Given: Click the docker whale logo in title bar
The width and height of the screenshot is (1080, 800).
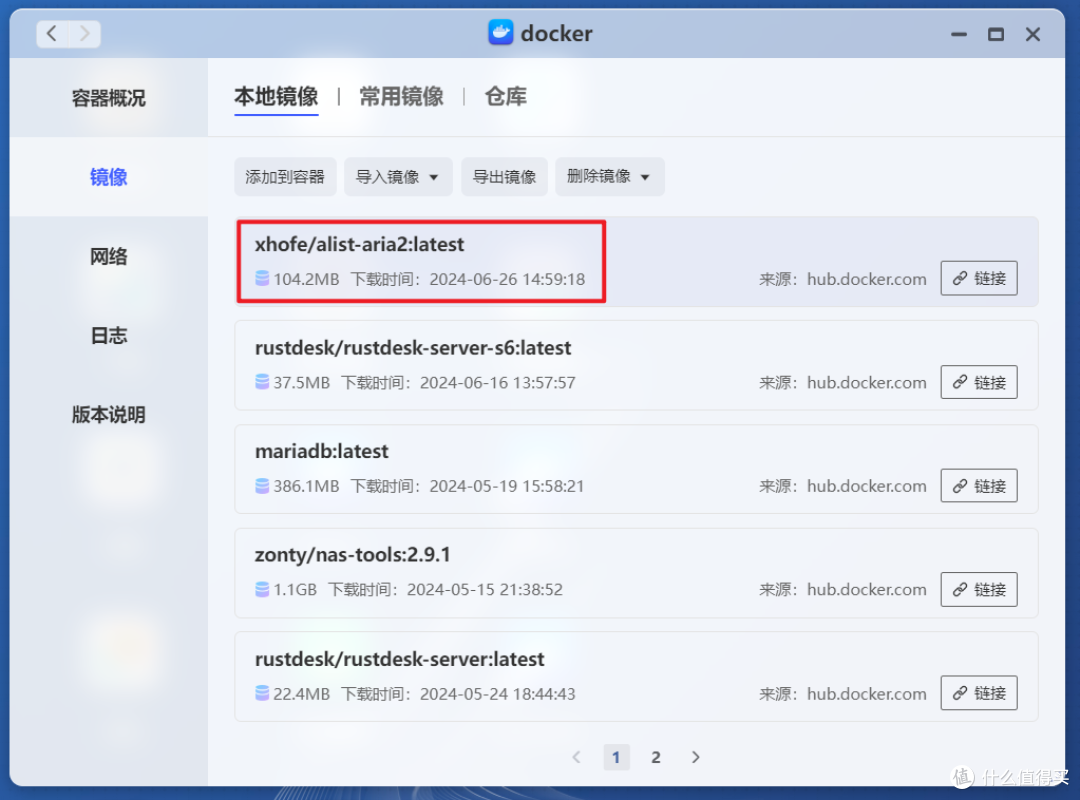Looking at the screenshot, I should tap(501, 32).
